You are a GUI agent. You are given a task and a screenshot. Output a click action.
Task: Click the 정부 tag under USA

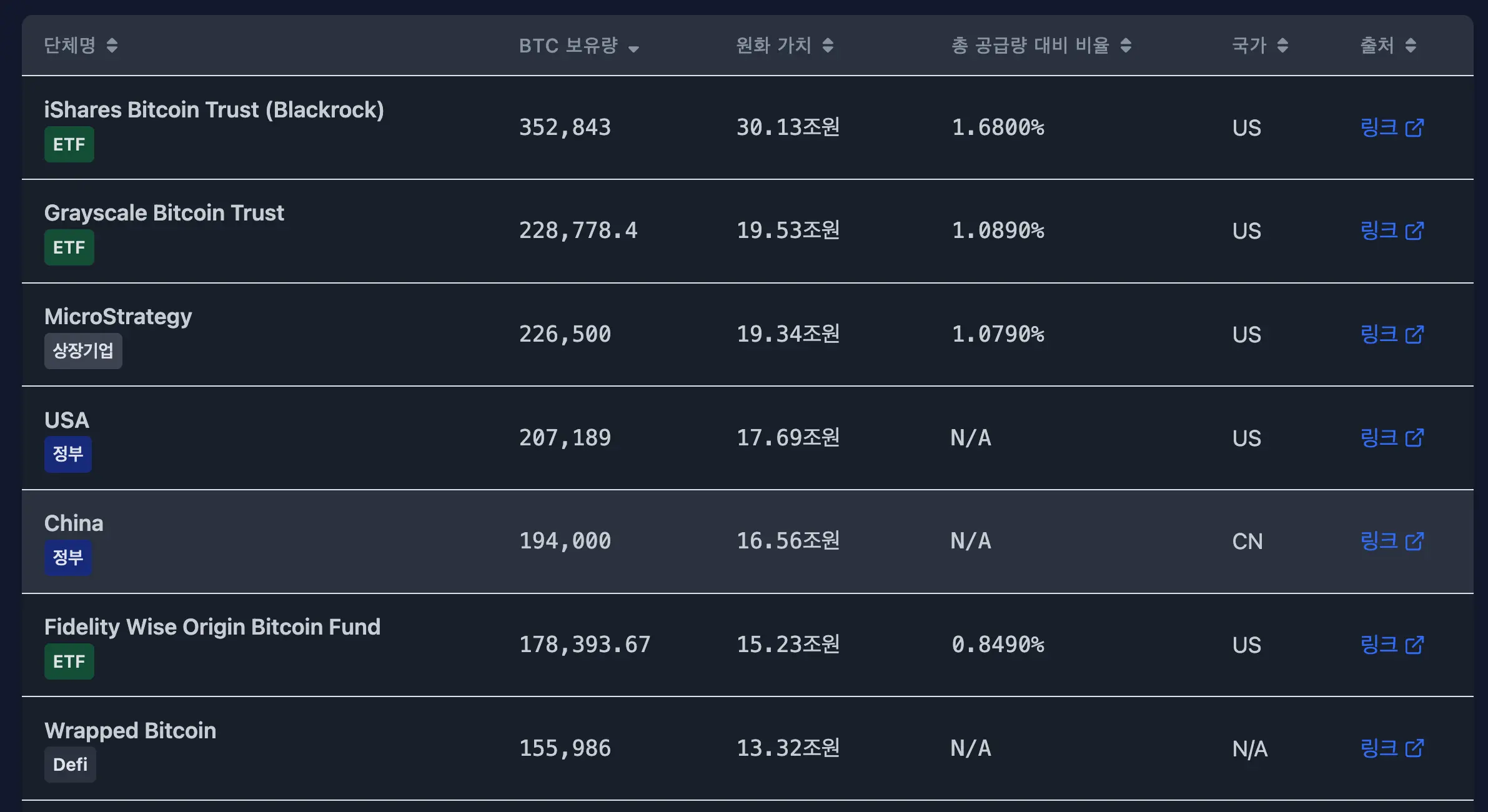point(67,454)
